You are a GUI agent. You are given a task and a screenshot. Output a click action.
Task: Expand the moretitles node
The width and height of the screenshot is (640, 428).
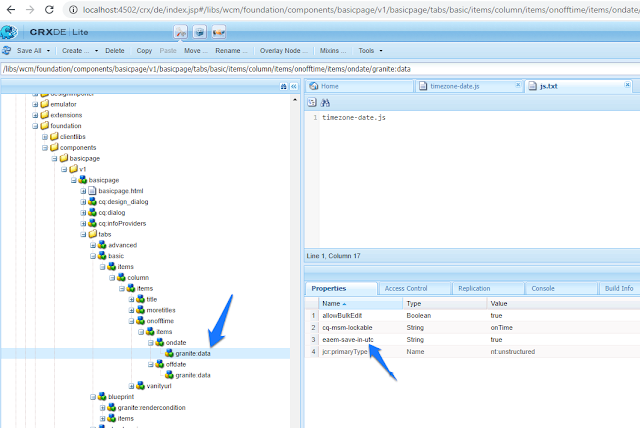click(131, 310)
